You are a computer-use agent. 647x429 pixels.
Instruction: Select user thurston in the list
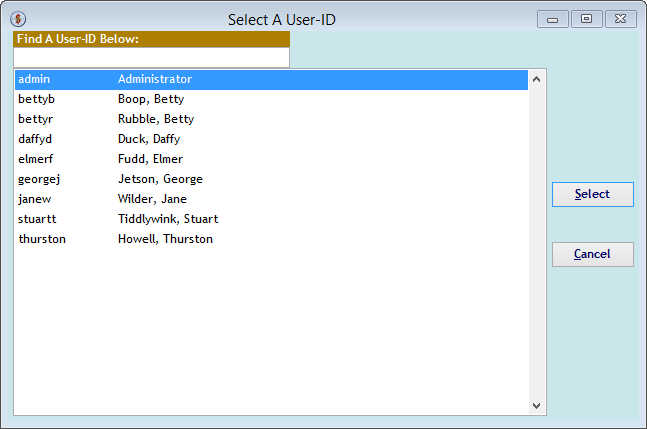click(271, 239)
